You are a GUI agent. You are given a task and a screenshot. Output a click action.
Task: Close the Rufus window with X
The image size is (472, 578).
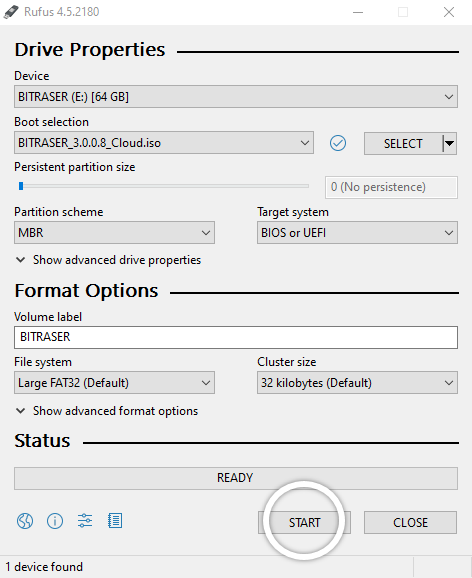coord(449,12)
